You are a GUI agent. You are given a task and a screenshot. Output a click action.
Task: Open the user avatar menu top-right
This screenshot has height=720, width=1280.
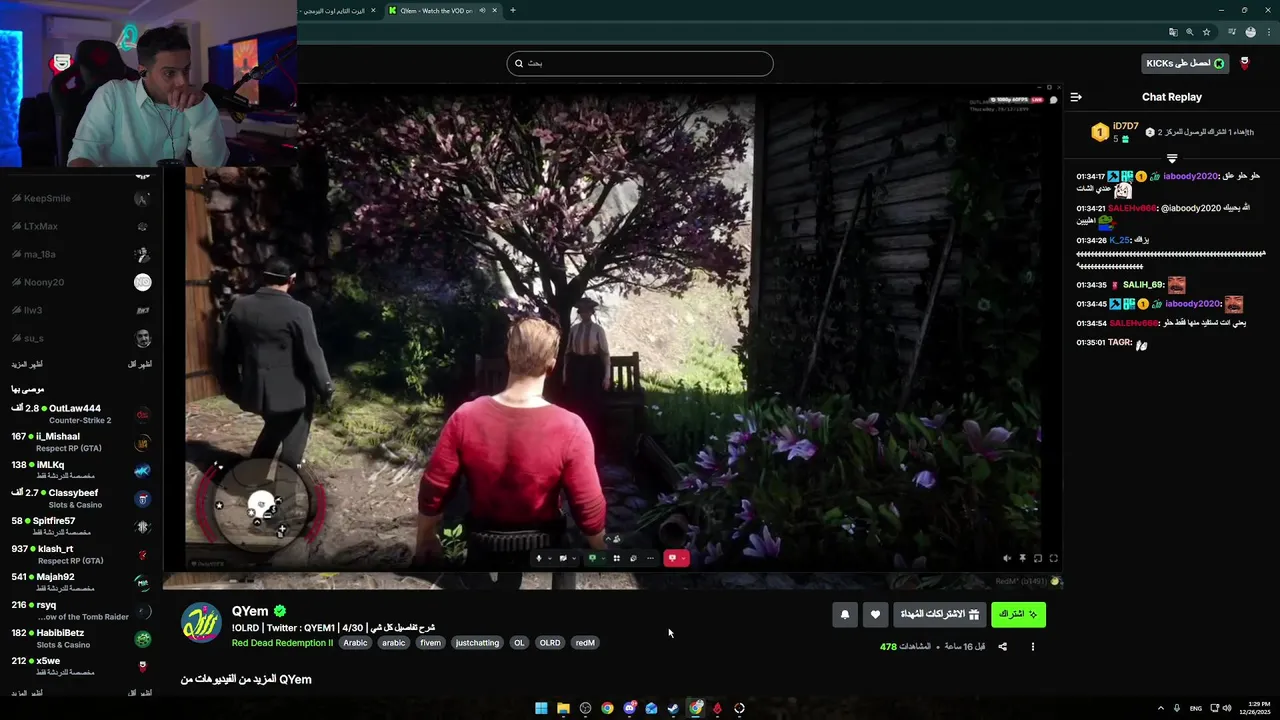click(1245, 63)
